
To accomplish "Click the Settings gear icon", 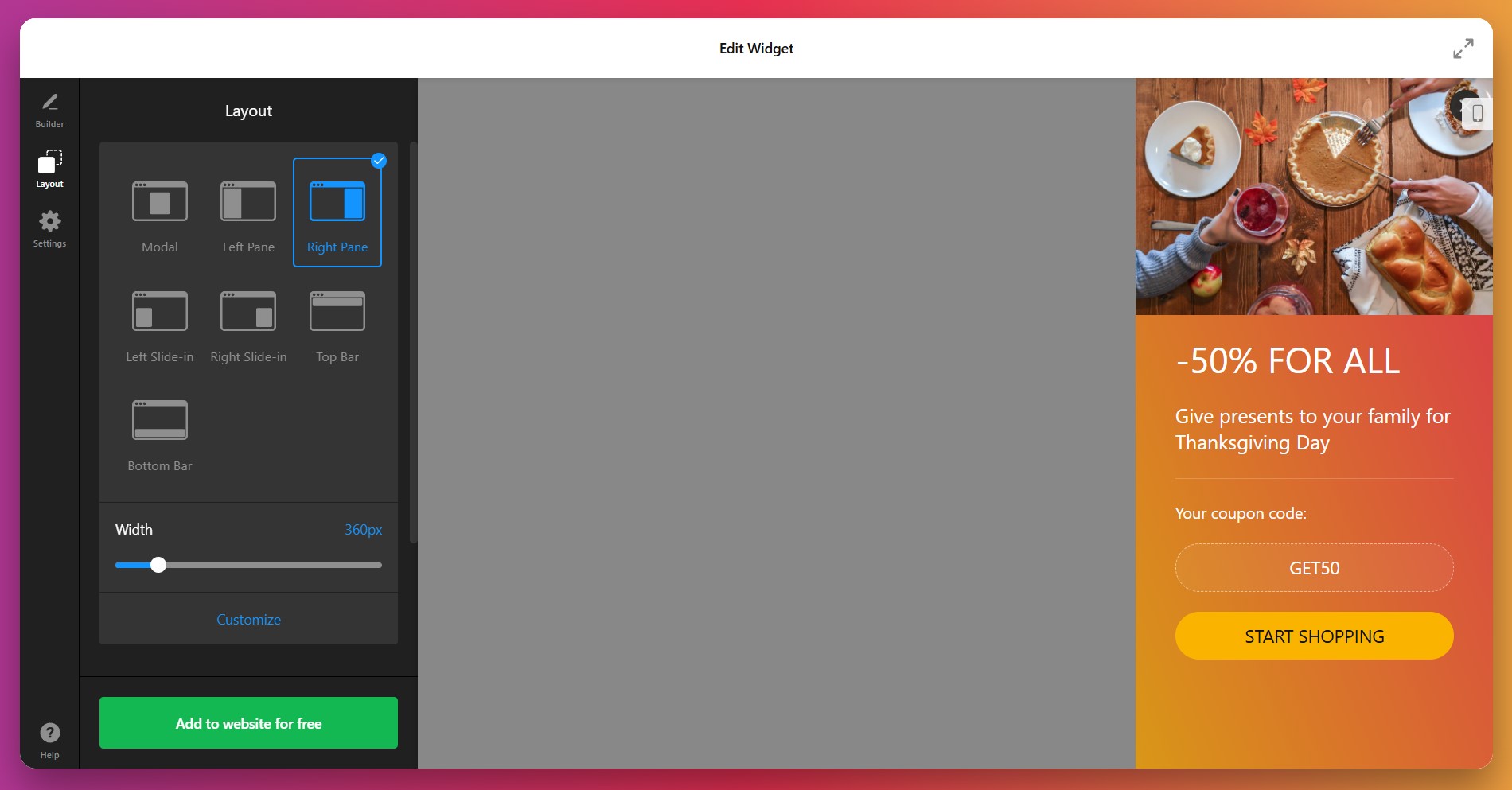I will (x=49, y=223).
